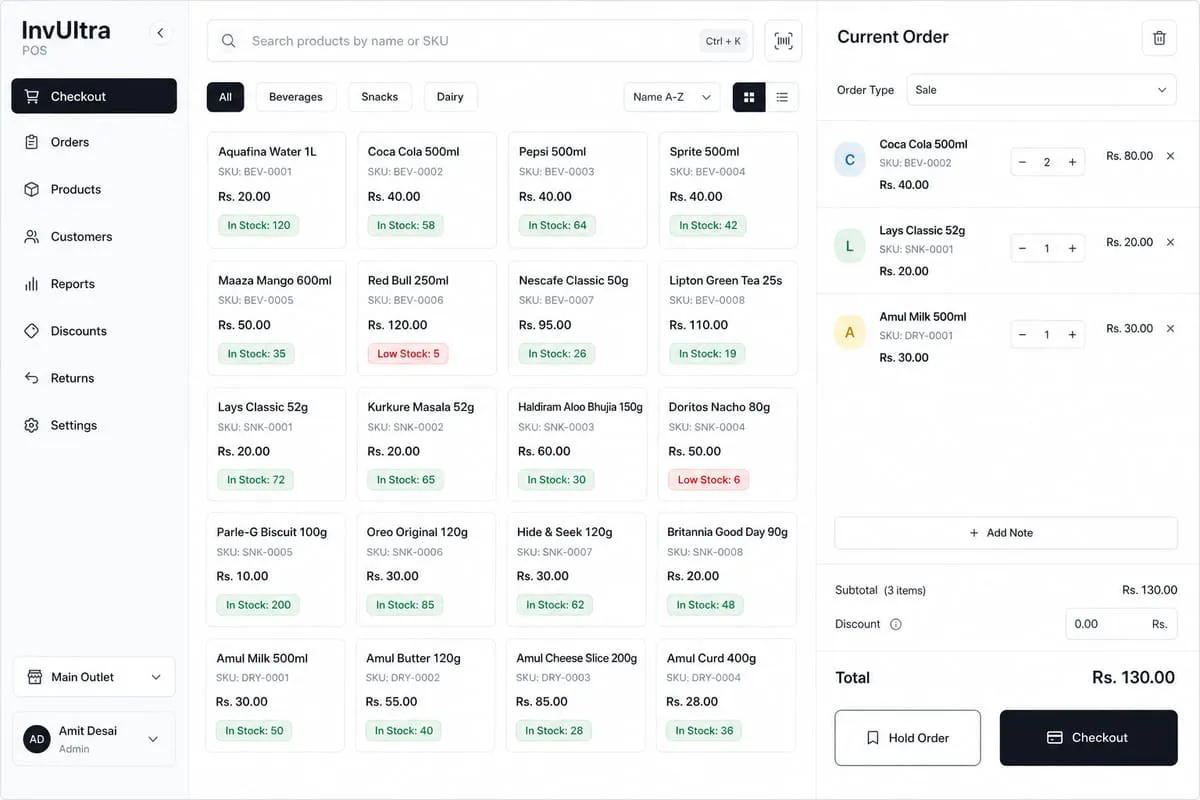This screenshot has width=1200, height=800.
Task: Filter products by Beverages
Action: coord(296,97)
